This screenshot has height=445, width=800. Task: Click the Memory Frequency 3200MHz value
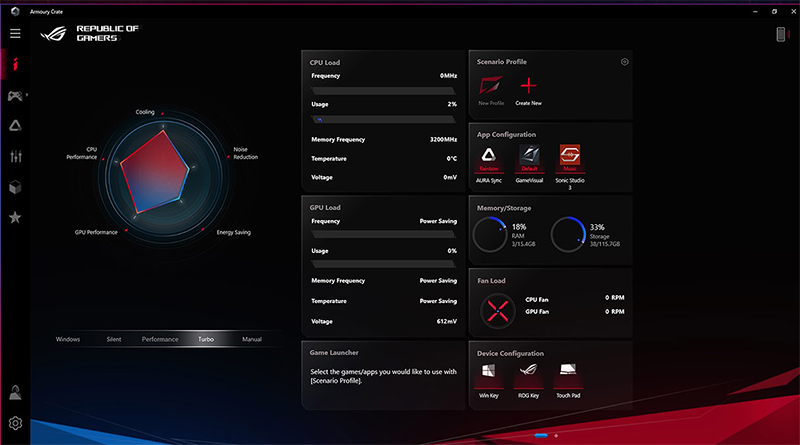[x=443, y=139]
